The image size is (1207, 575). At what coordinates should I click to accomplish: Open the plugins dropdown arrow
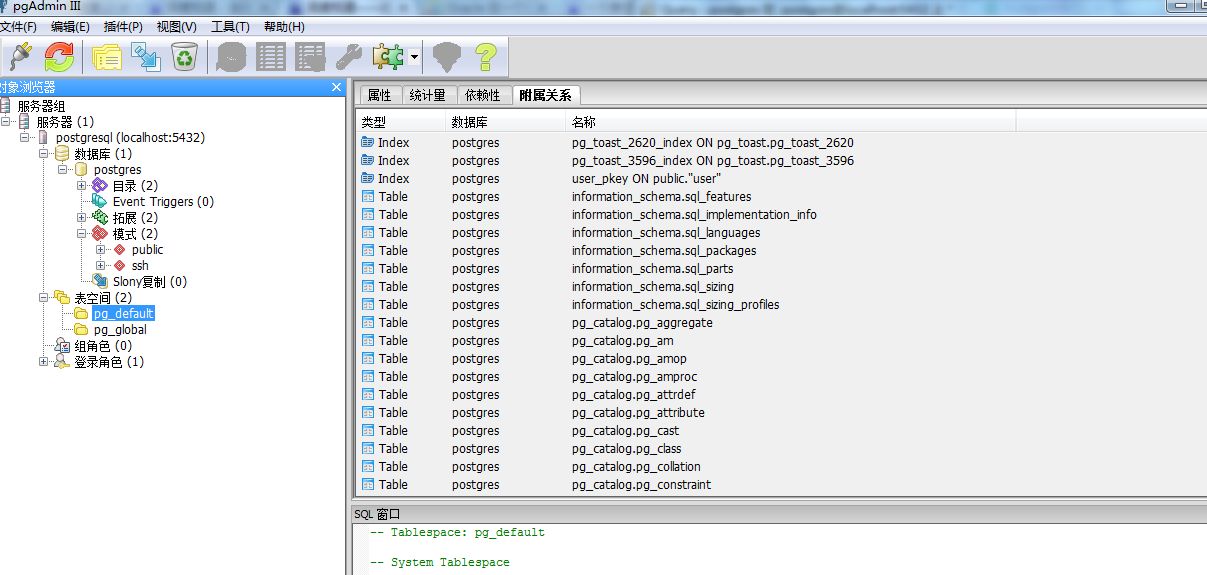[414, 57]
